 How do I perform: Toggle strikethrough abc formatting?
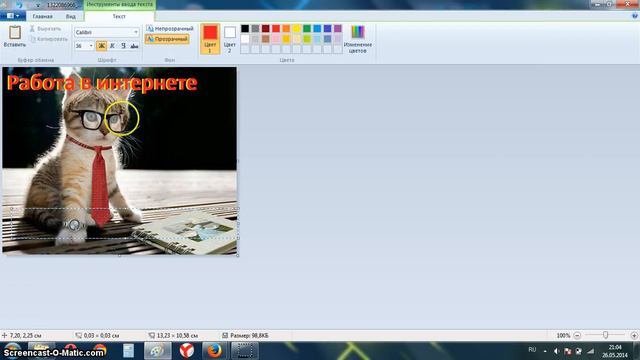point(134,46)
